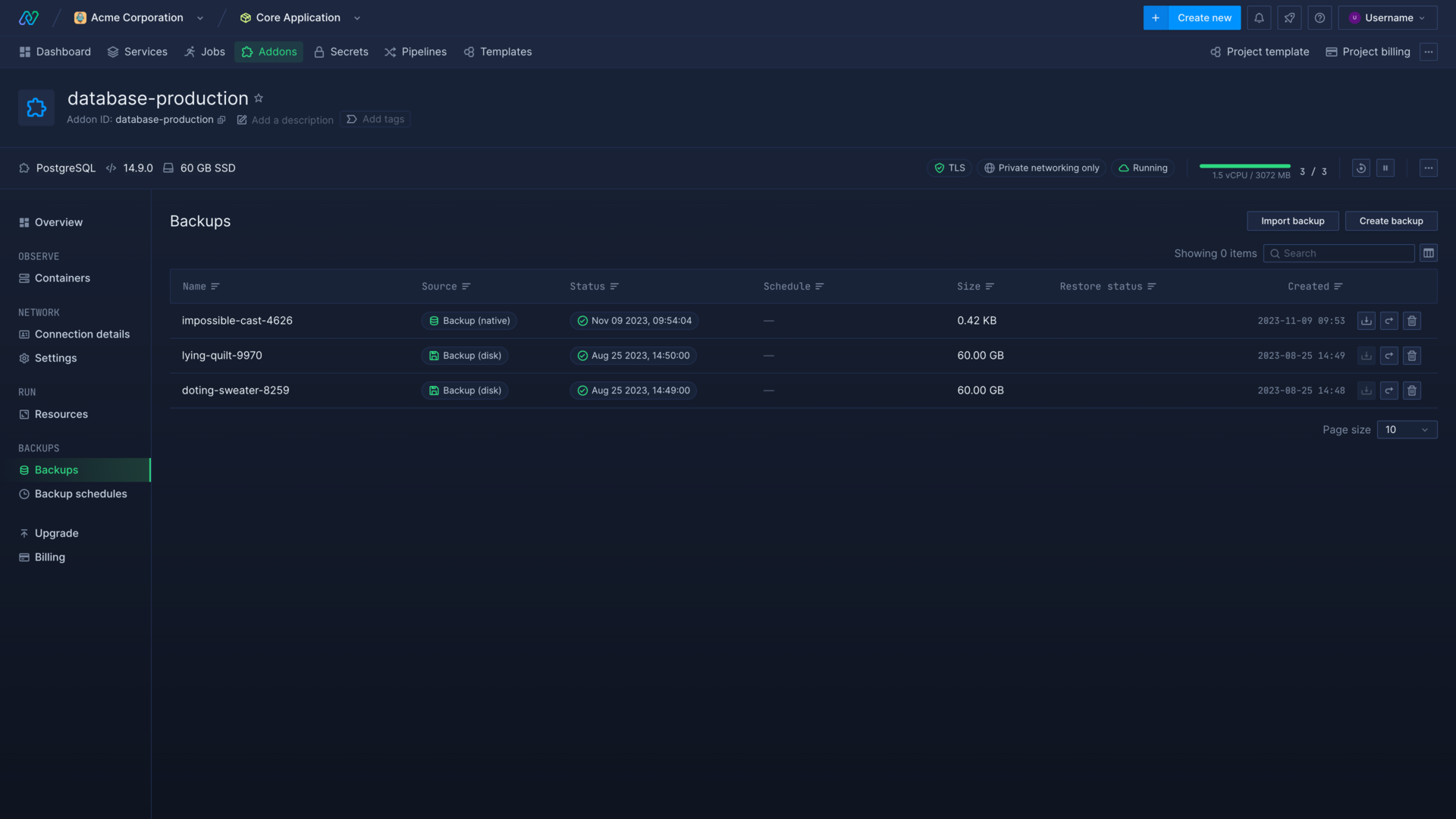Open Project billing link
The image size is (1456, 819).
[x=1368, y=52]
